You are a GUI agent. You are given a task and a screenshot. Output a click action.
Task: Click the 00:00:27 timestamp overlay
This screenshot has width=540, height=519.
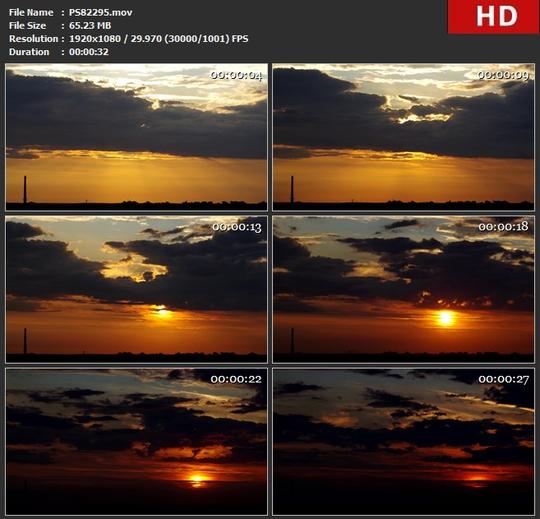(x=503, y=380)
